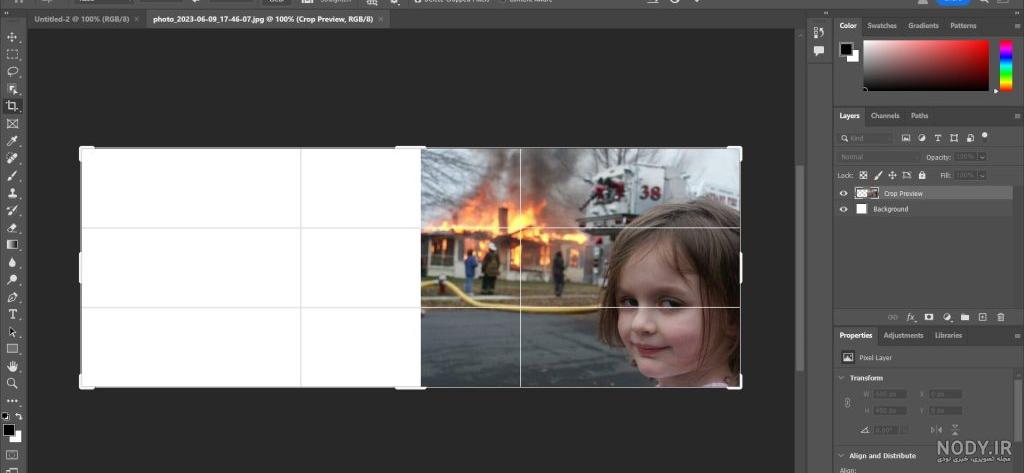Select the Horizontal Type tool
Viewport: 1024px width, 473px height.
(12, 314)
